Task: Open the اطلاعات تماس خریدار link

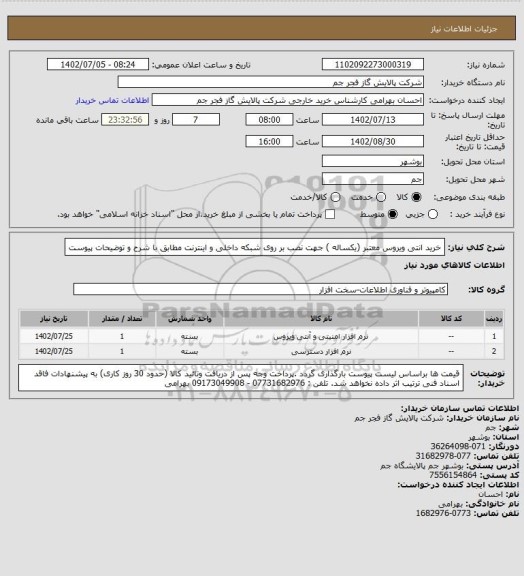Action: (112, 100)
